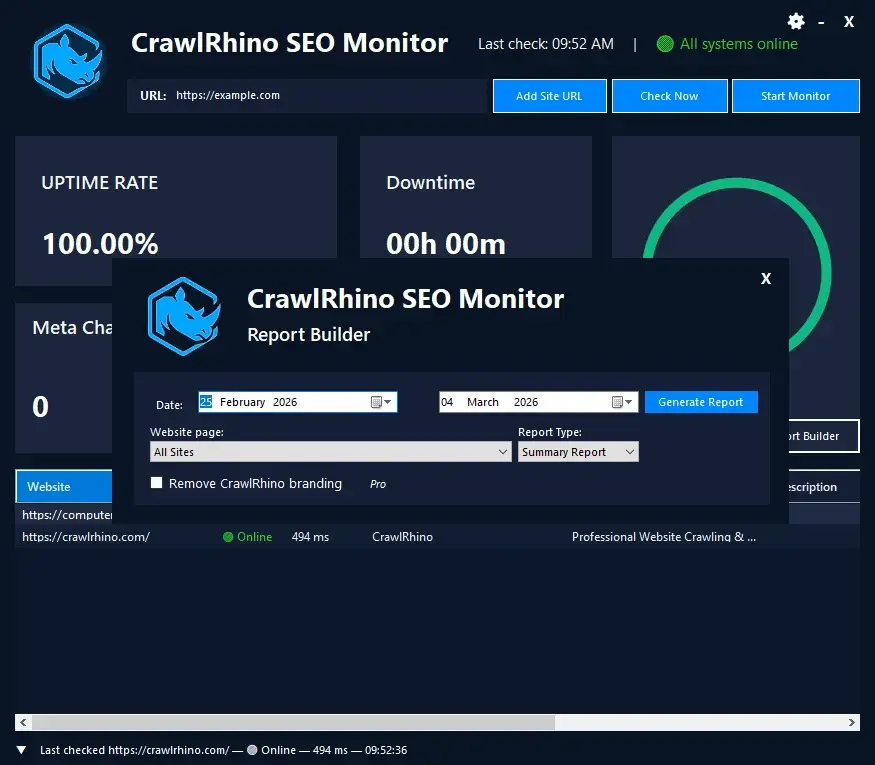Click the horizontal scrollbar right arrow
The image size is (875, 765).
[852, 722]
